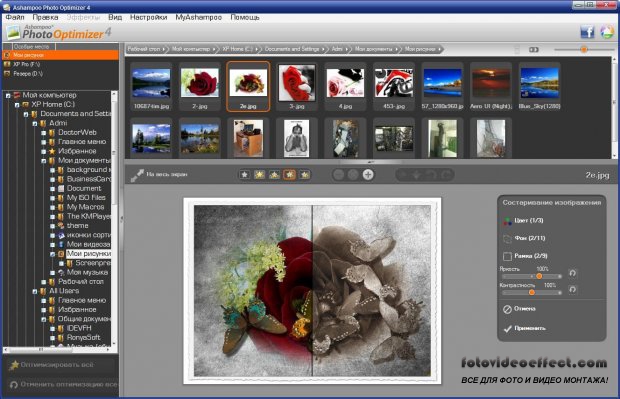Click the Picasa web album icon
Viewport: 620px width, 399px height.
(x=607, y=32)
